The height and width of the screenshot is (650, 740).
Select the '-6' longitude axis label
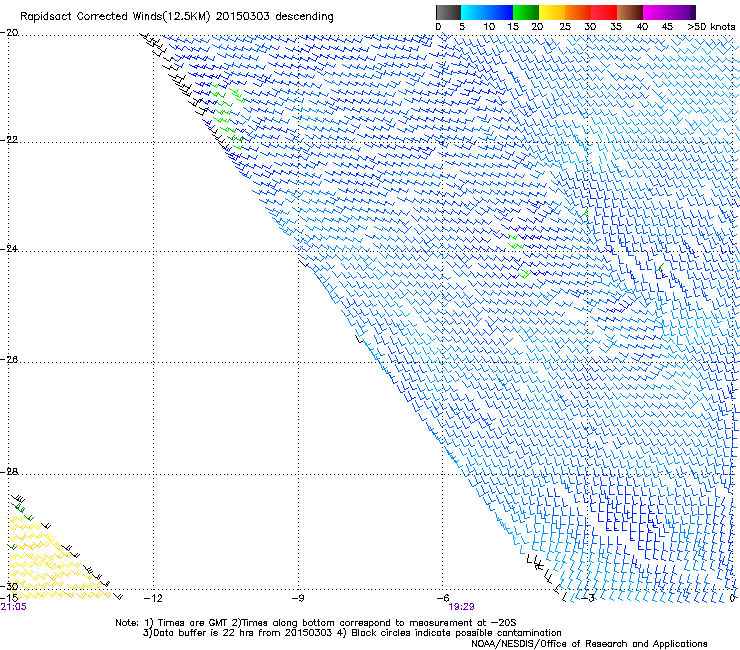pos(443,598)
